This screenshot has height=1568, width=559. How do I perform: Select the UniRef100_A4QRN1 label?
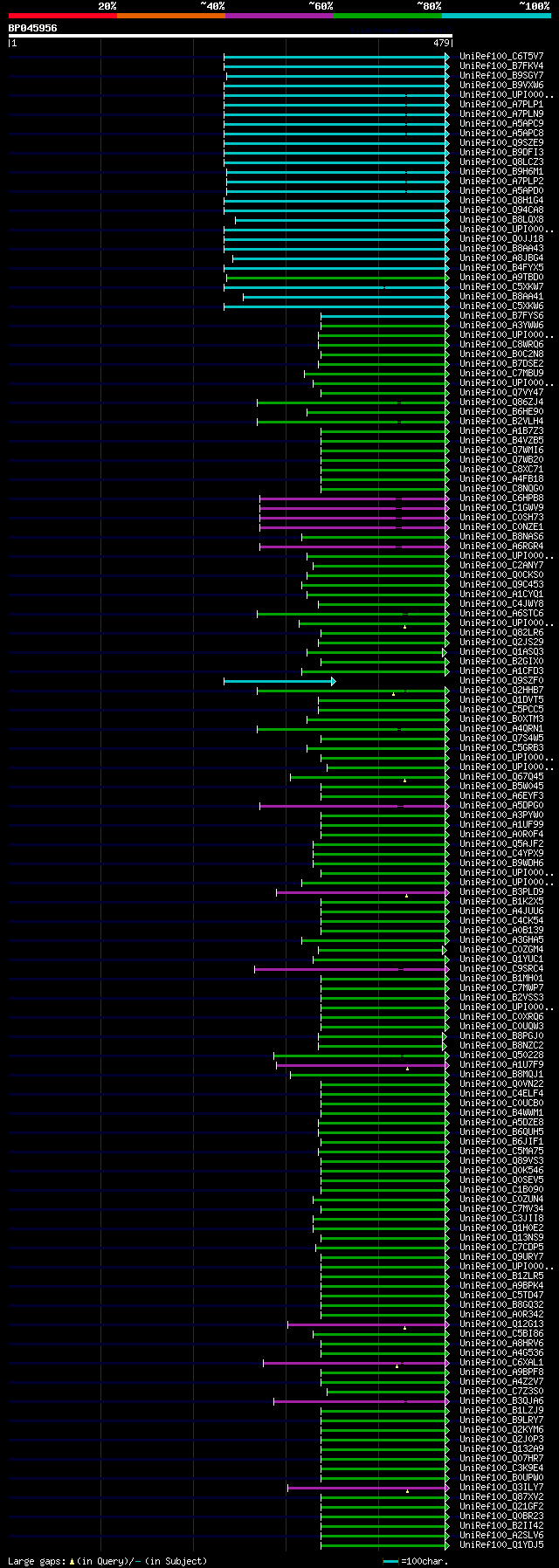tap(501, 729)
